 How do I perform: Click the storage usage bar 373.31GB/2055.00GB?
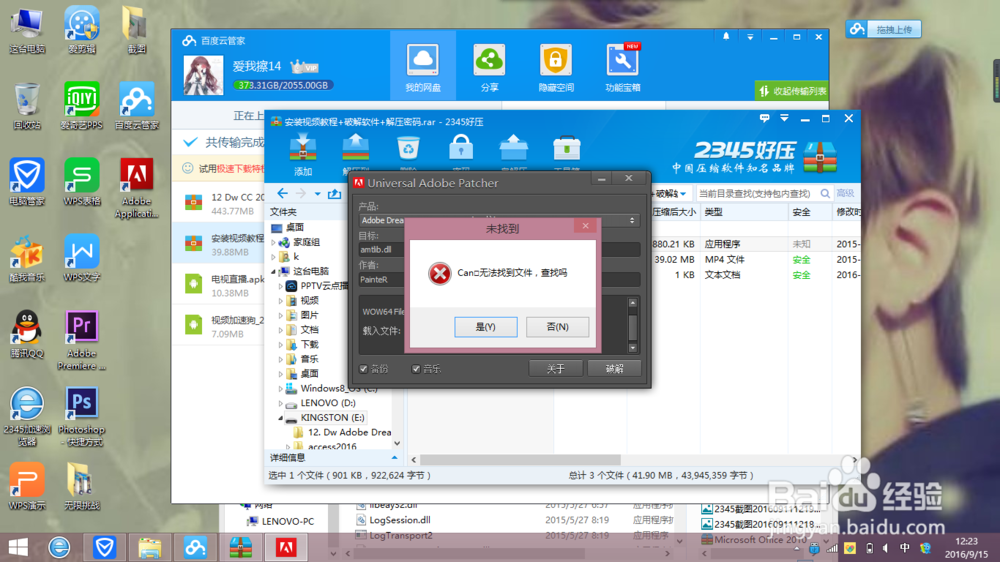click(283, 85)
